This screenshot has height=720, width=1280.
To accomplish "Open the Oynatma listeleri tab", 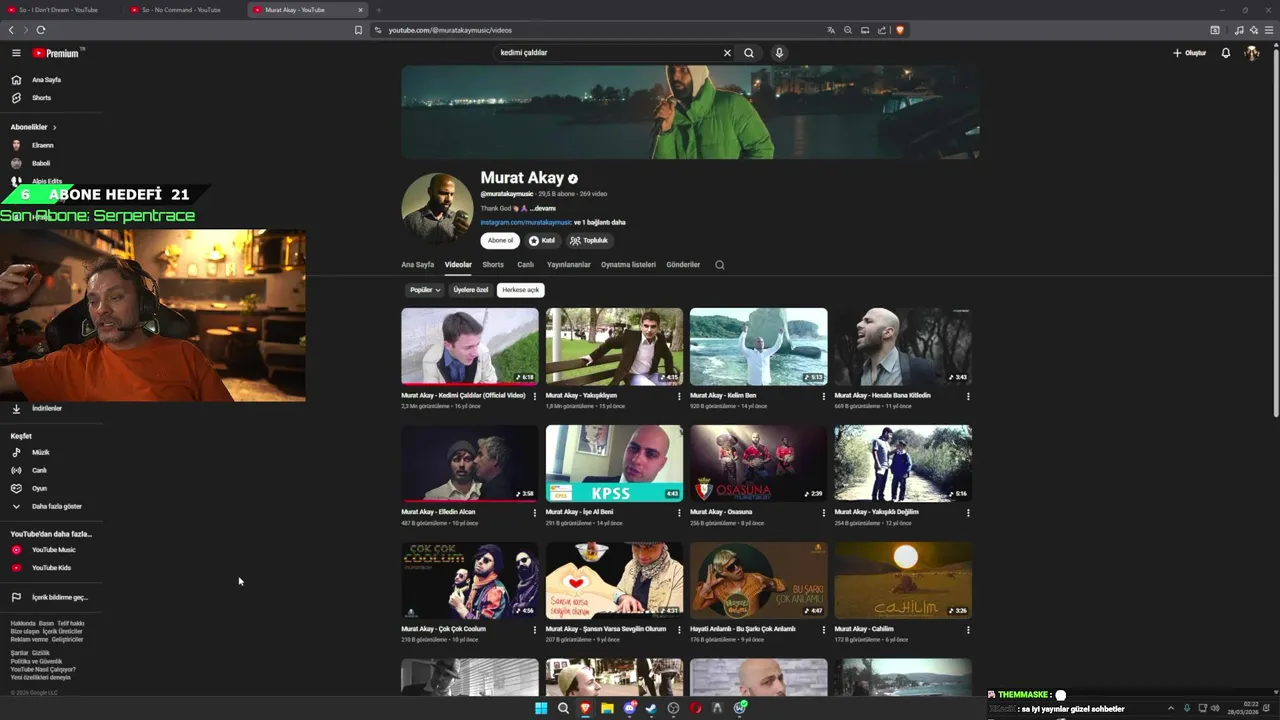I will click(628, 265).
